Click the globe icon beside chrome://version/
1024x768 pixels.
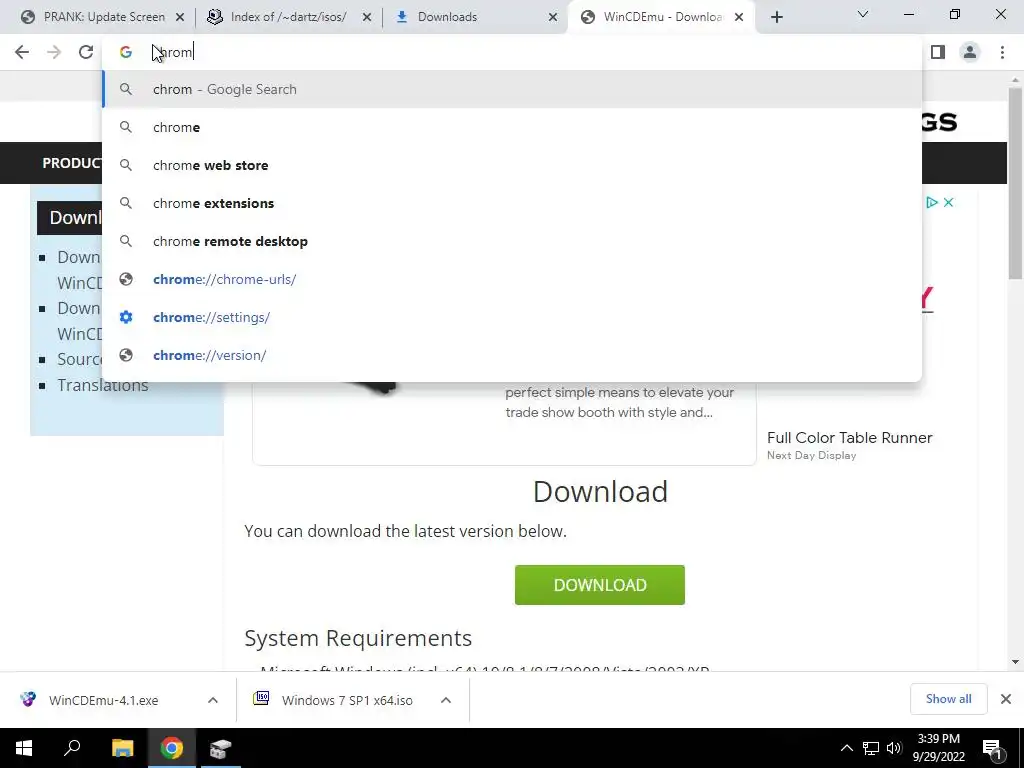[126, 355]
